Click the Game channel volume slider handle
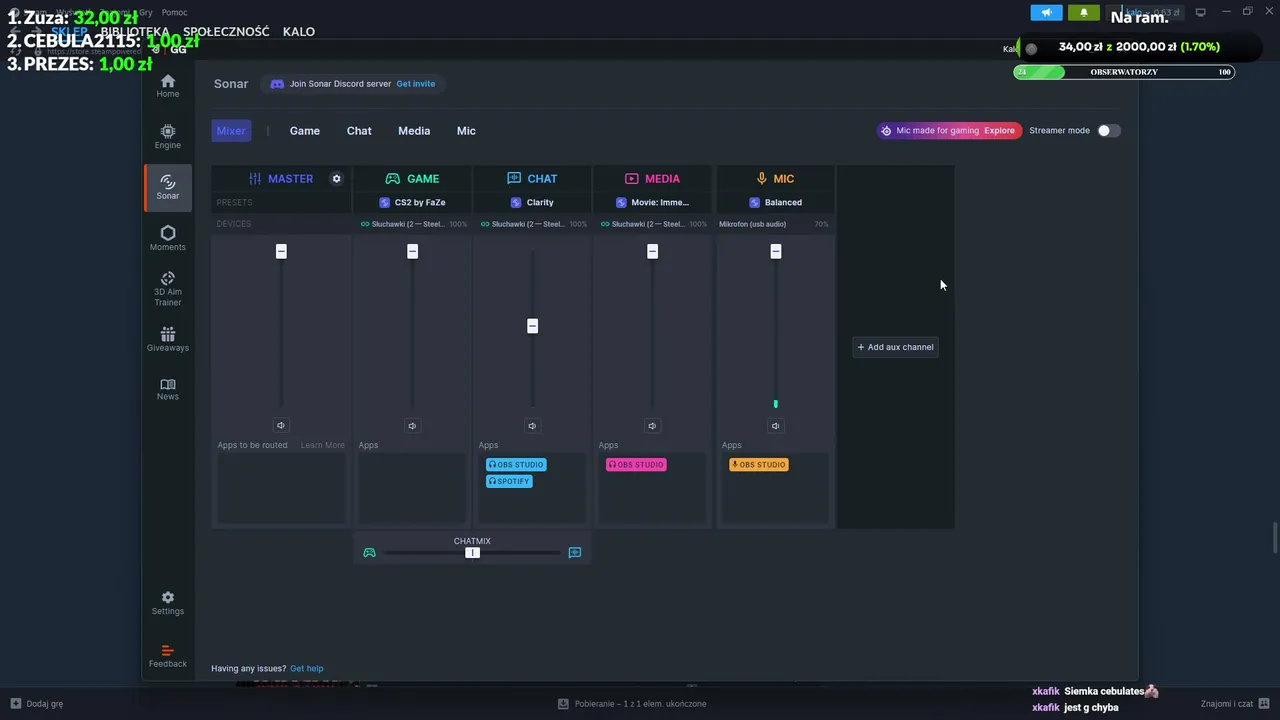Image resolution: width=1280 pixels, height=720 pixels. 412,251
